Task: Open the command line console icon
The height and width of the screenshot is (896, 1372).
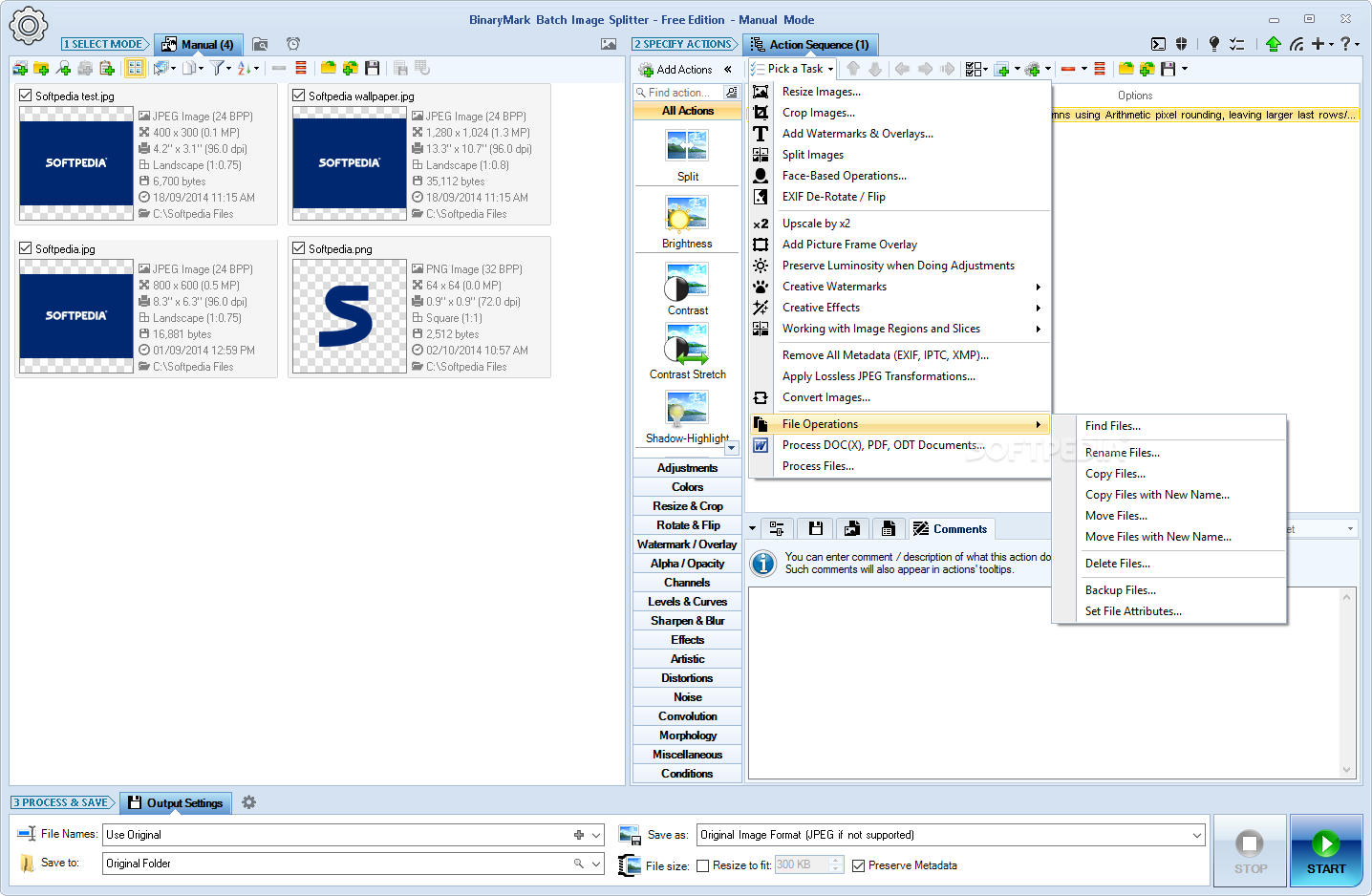Action: (x=1158, y=44)
